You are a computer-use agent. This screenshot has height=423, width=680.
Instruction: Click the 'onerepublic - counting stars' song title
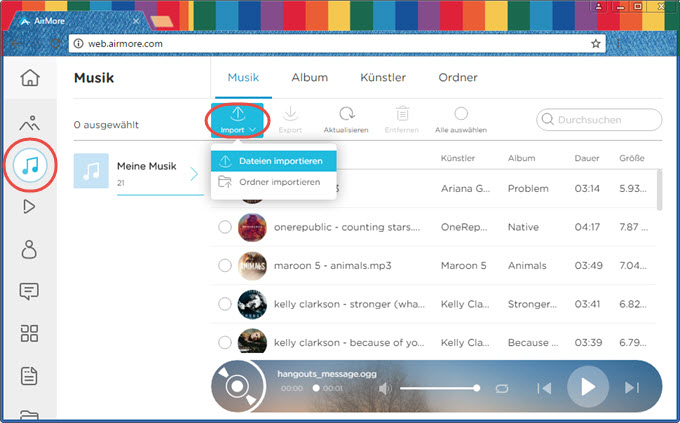[347, 227]
